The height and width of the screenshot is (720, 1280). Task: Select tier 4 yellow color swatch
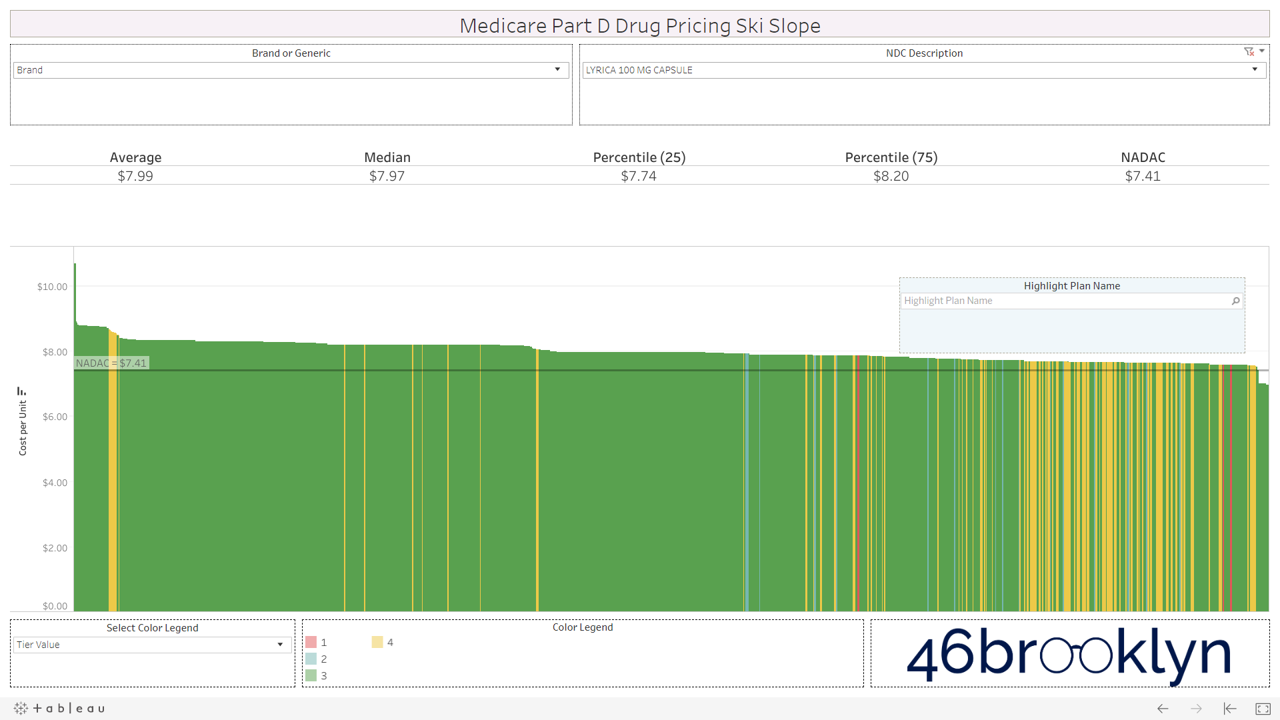click(377, 642)
